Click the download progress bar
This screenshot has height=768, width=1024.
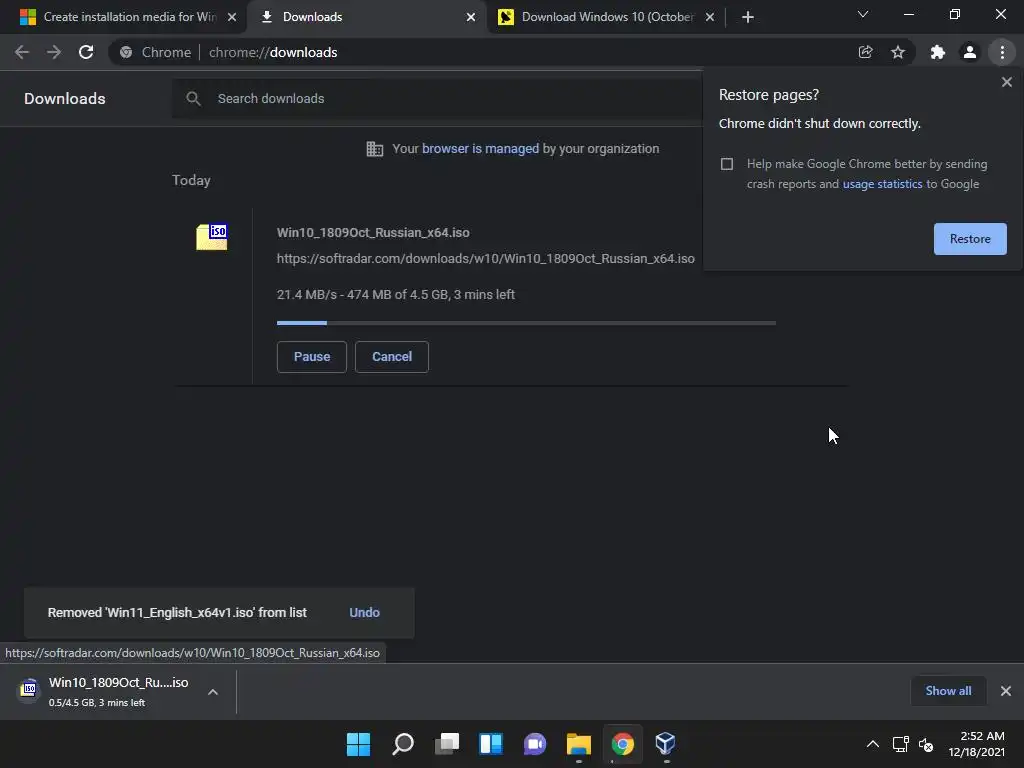[526, 323]
